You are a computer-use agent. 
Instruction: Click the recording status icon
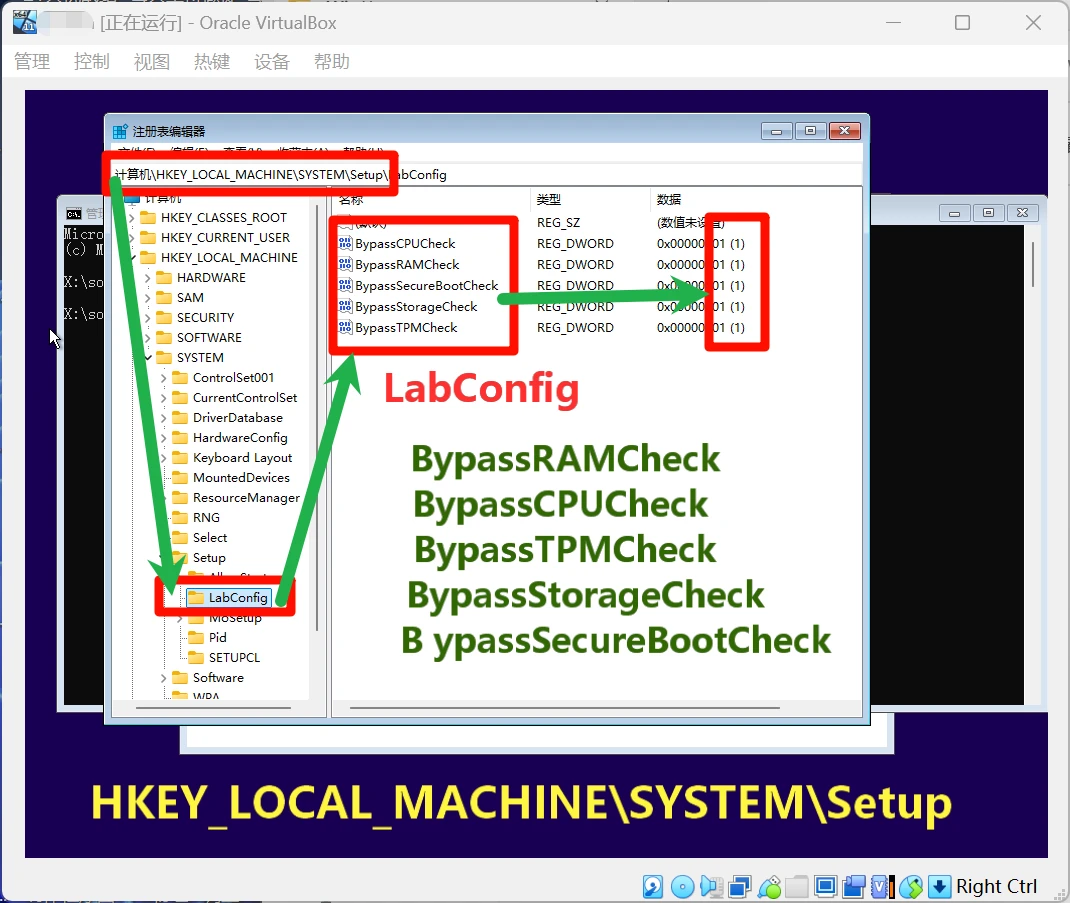[854, 887]
